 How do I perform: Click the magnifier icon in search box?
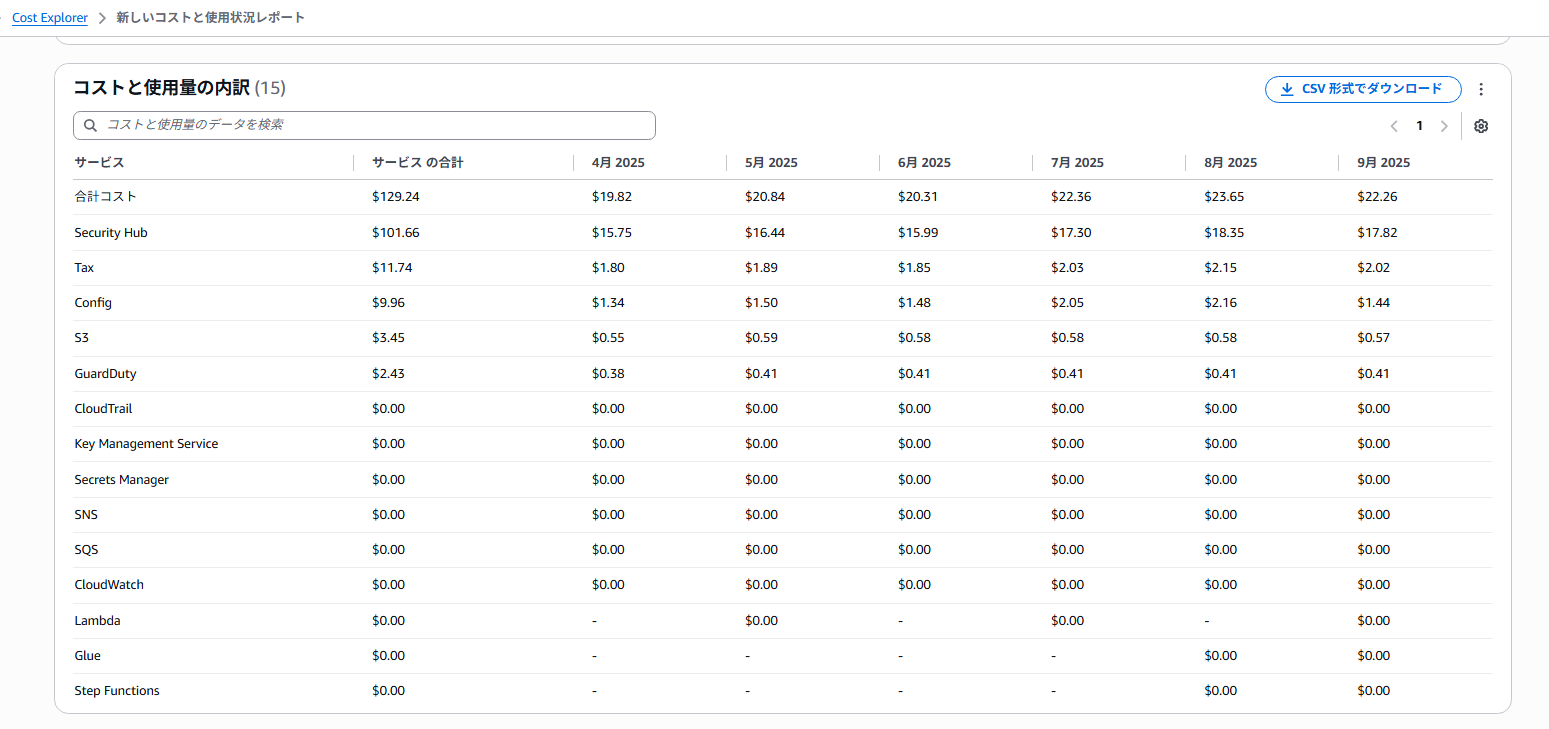(90, 125)
